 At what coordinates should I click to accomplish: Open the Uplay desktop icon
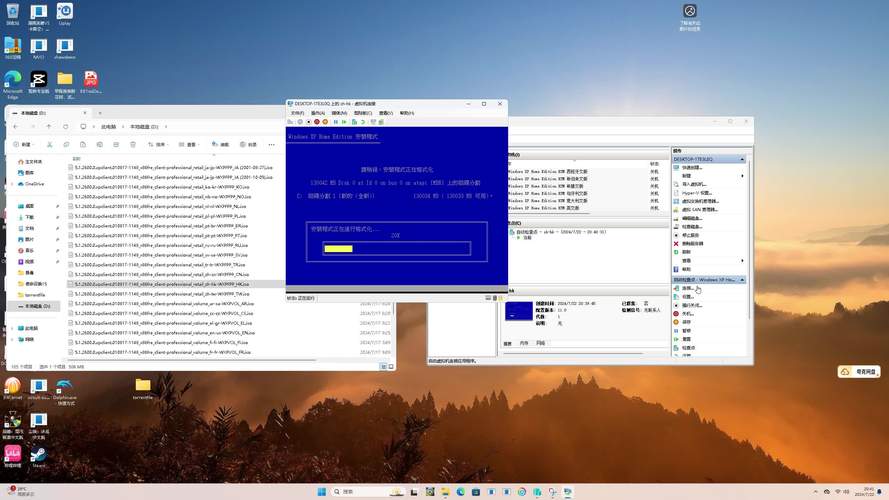[65, 14]
